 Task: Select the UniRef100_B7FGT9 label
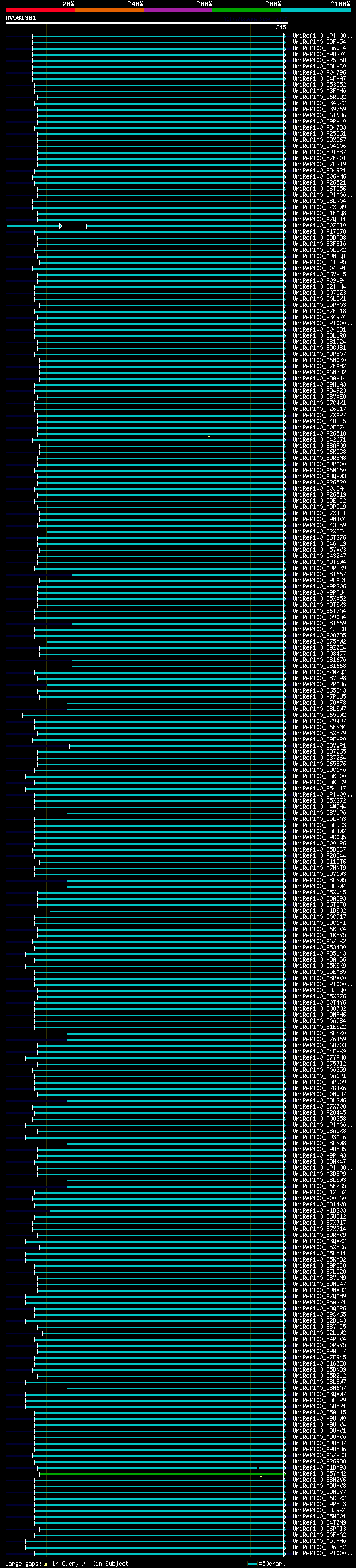pyautogui.click(x=319, y=164)
